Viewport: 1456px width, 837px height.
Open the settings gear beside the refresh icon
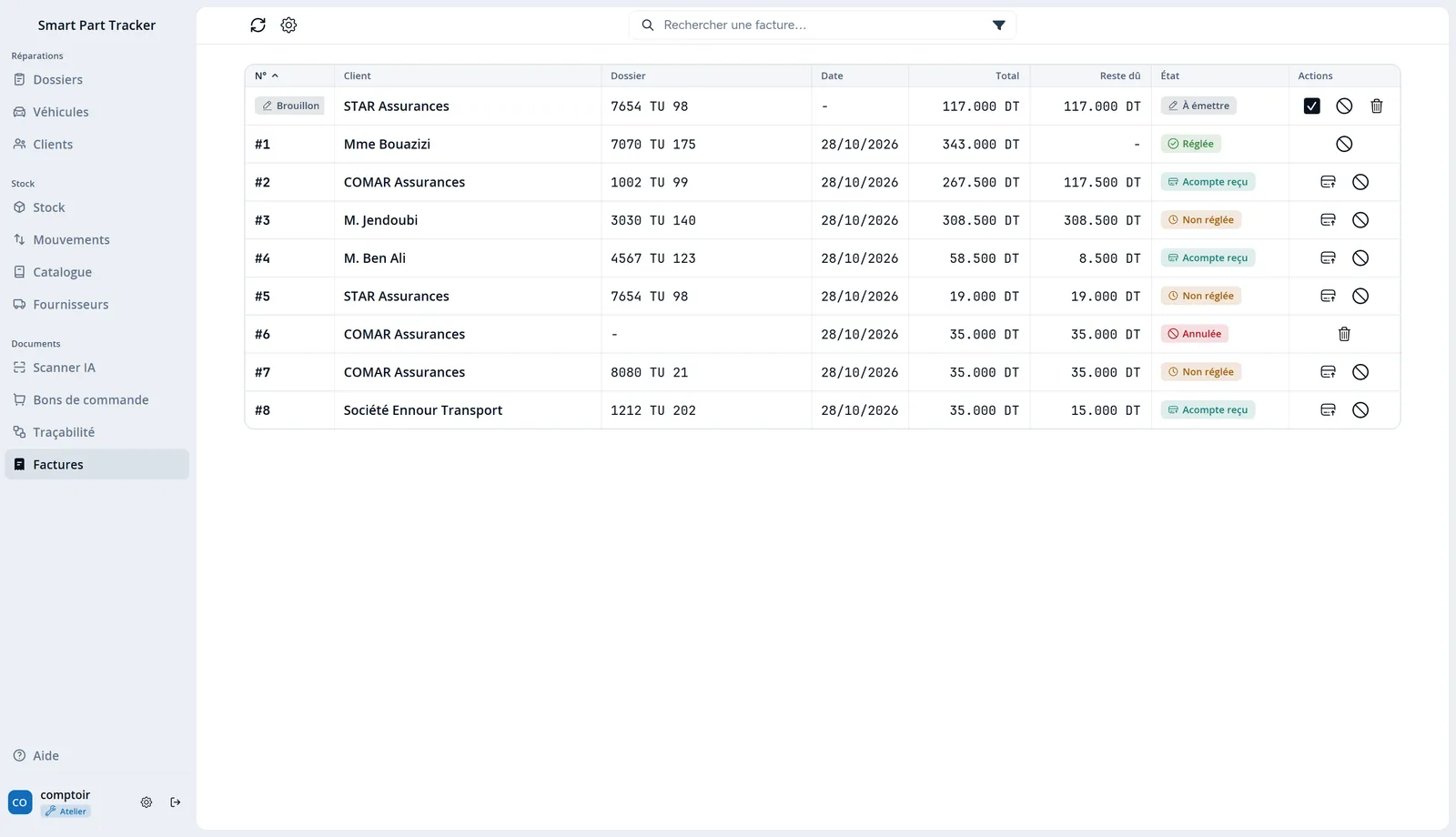point(288,25)
